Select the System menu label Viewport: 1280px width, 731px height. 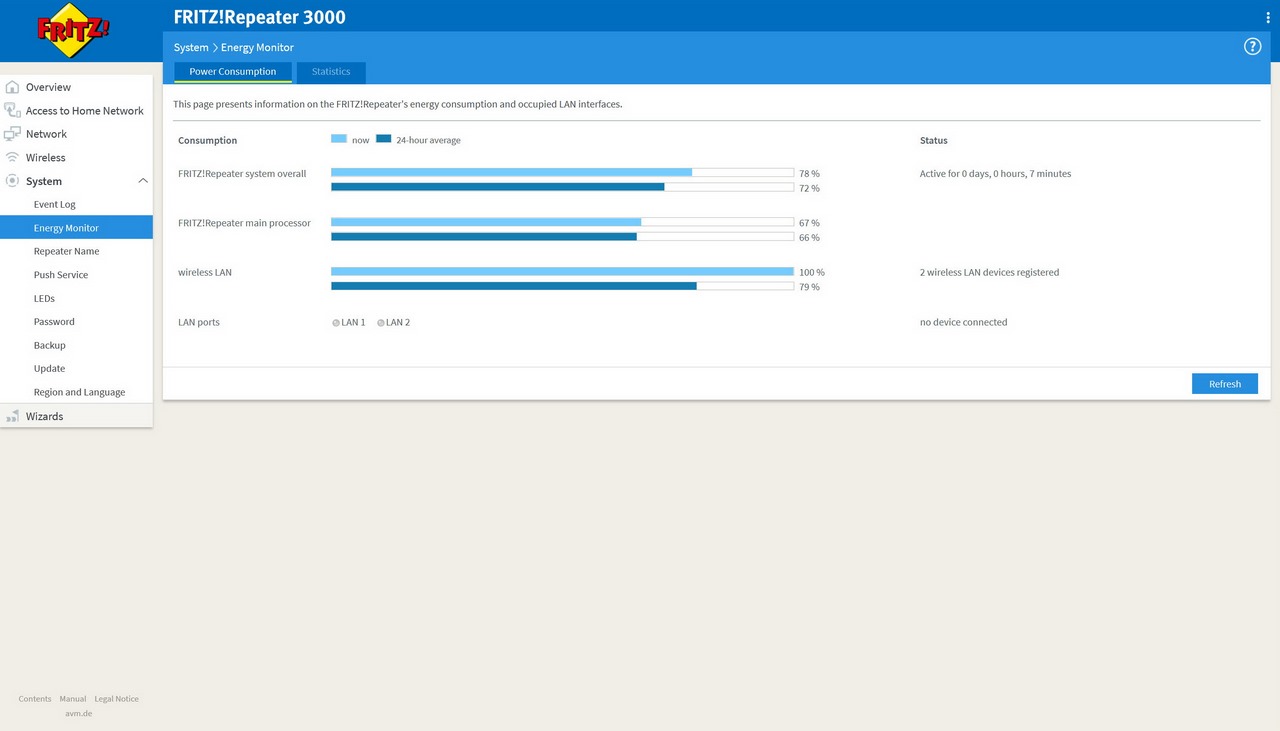[44, 181]
